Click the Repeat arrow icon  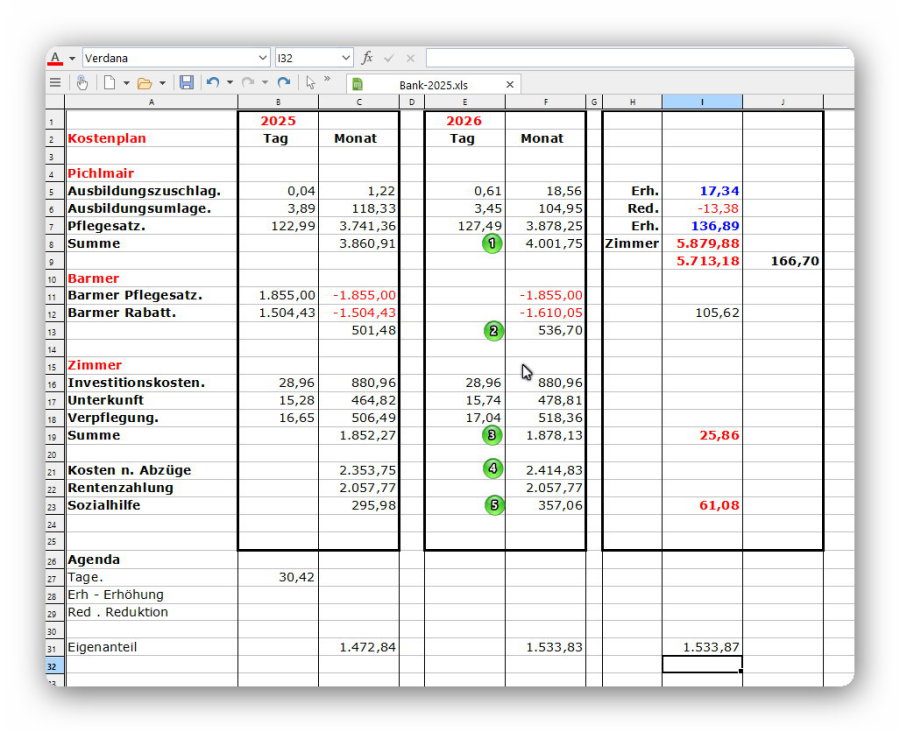[x=284, y=83]
